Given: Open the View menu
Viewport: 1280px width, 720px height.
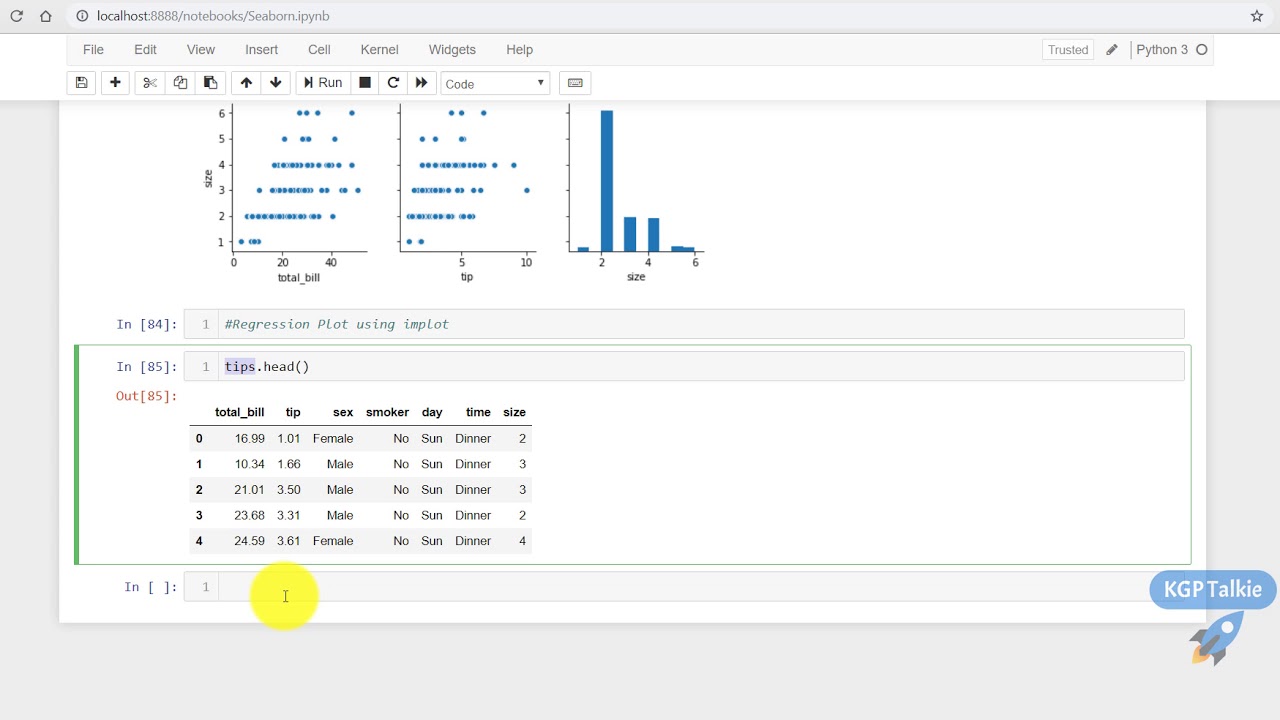Looking at the screenshot, I should click(201, 49).
